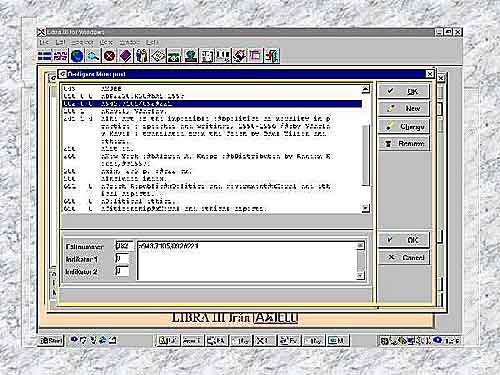Click the exit door toolbar icon
500x375 pixels.
(272, 56)
